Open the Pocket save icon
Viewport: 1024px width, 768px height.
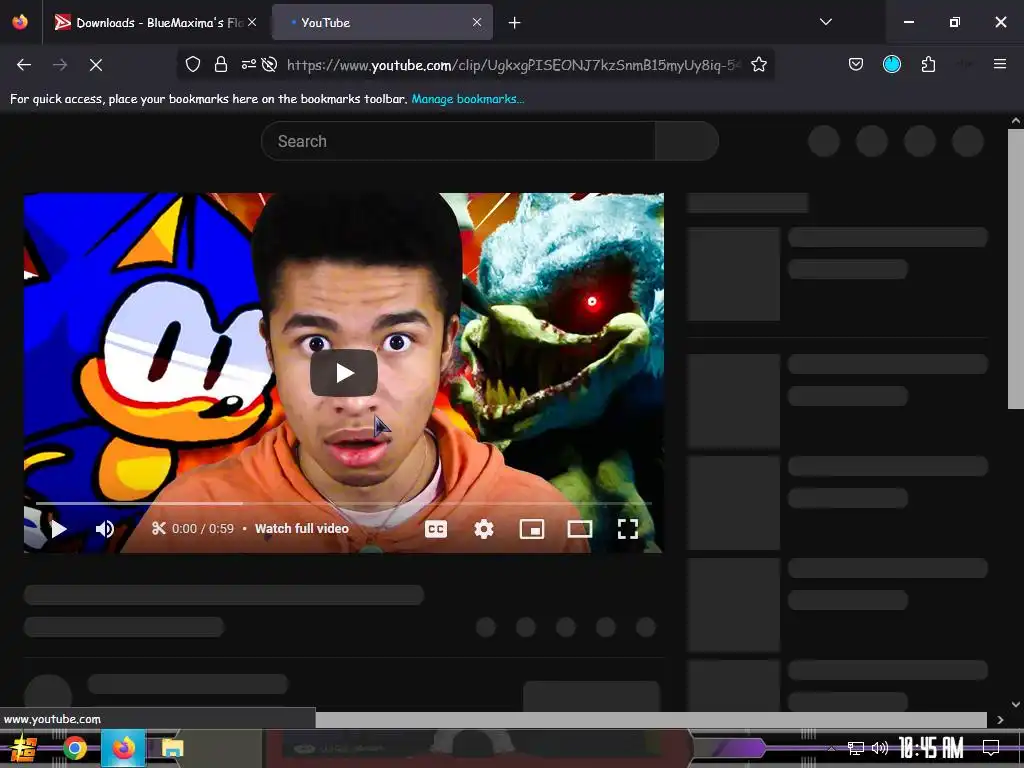tap(856, 64)
